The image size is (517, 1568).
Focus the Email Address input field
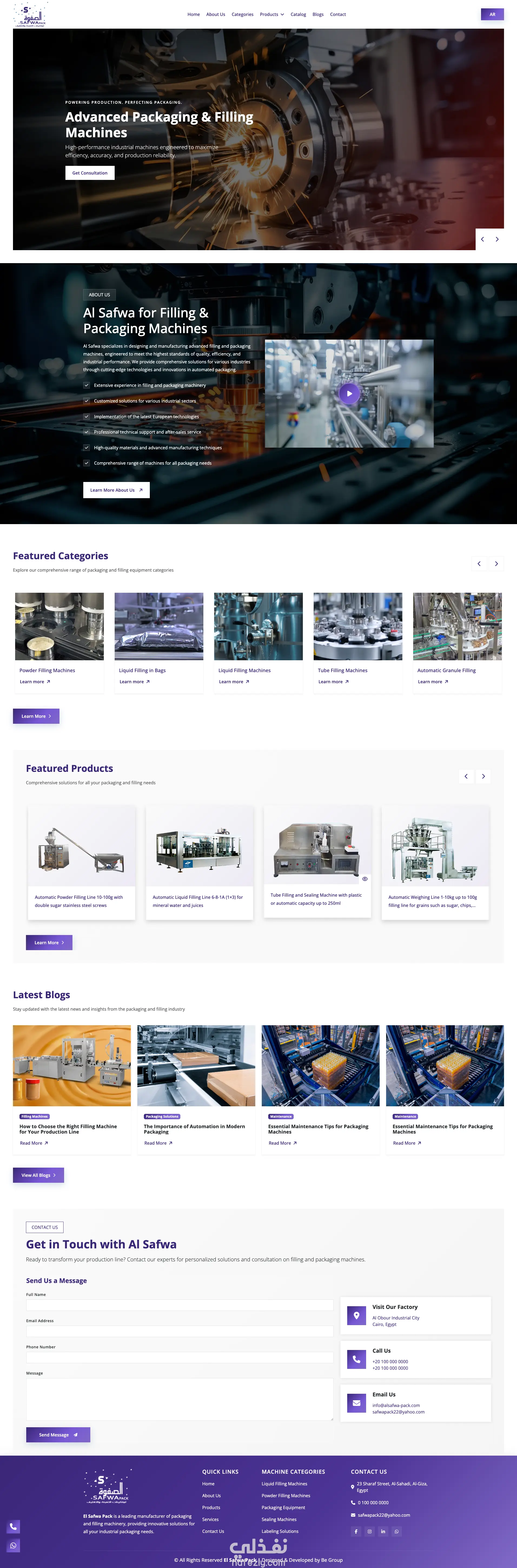click(x=180, y=1331)
